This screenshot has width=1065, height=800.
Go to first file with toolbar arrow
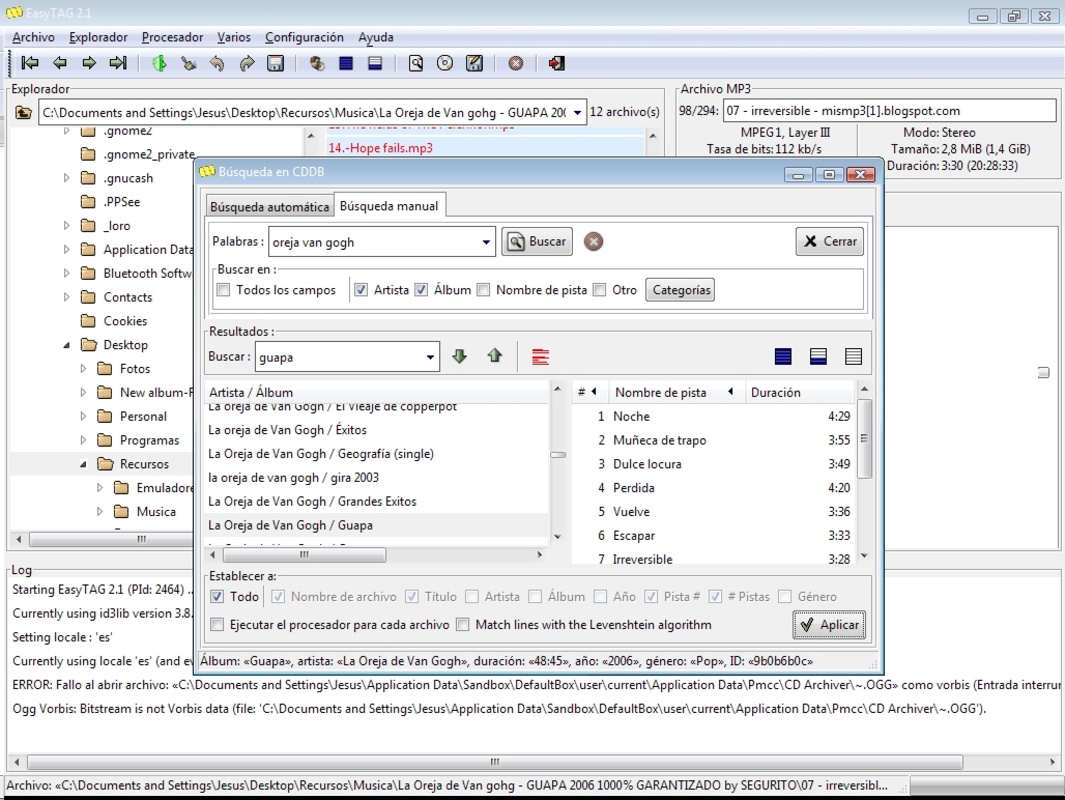pos(30,63)
